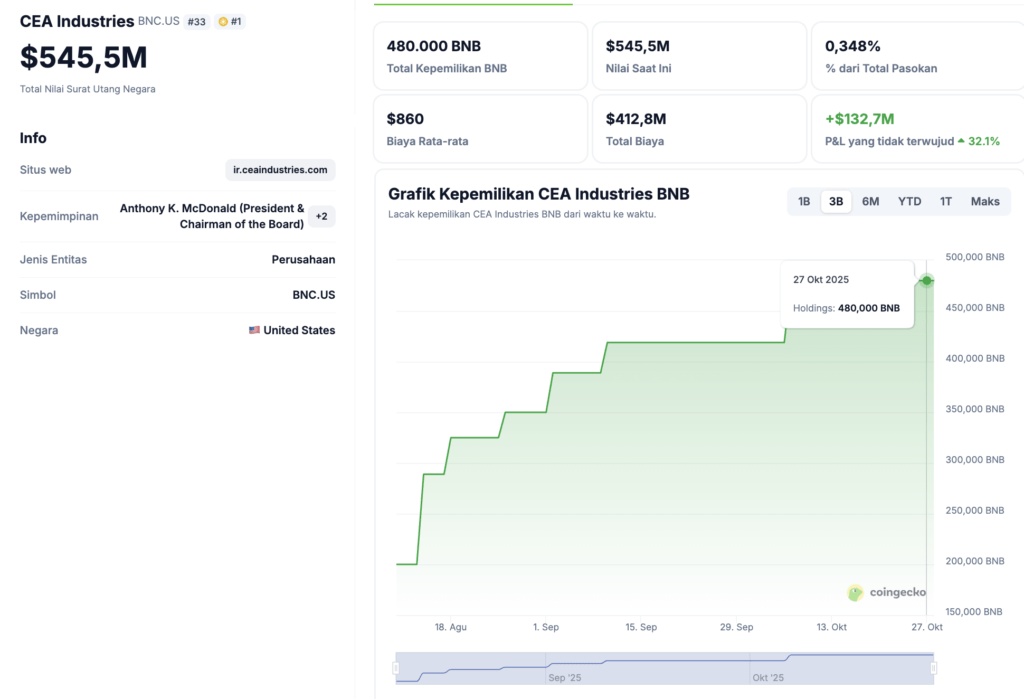This screenshot has width=1024, height=699.
Task: Click the left handle of chart range navigator
Action: [396, 668]
